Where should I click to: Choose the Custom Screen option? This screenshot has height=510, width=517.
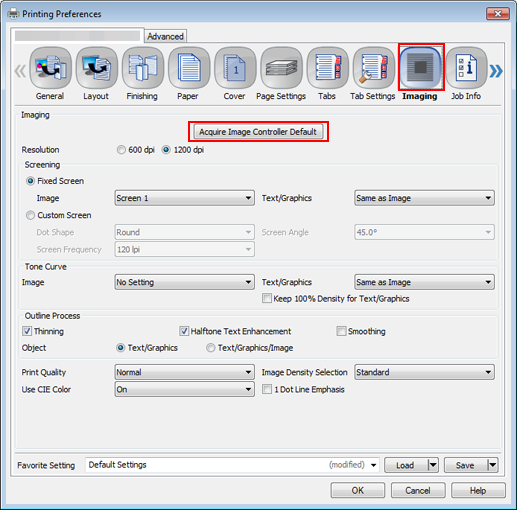(x=30, y=215)
